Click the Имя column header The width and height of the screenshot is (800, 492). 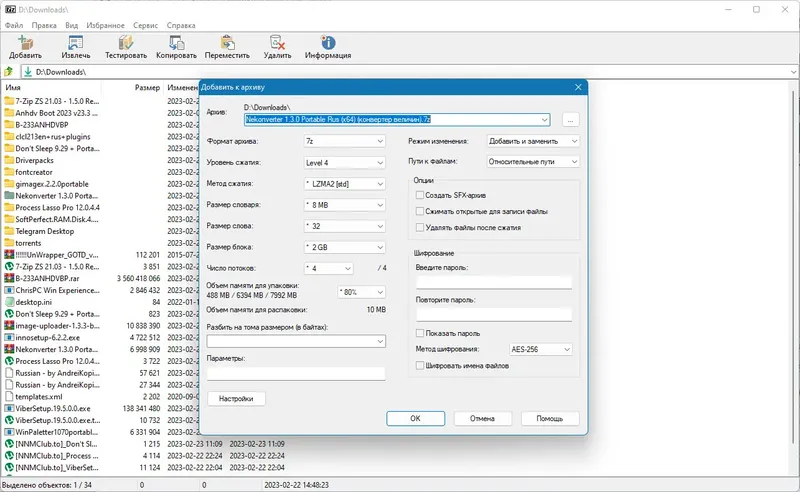pyautogui.click(x=13, y=87)
